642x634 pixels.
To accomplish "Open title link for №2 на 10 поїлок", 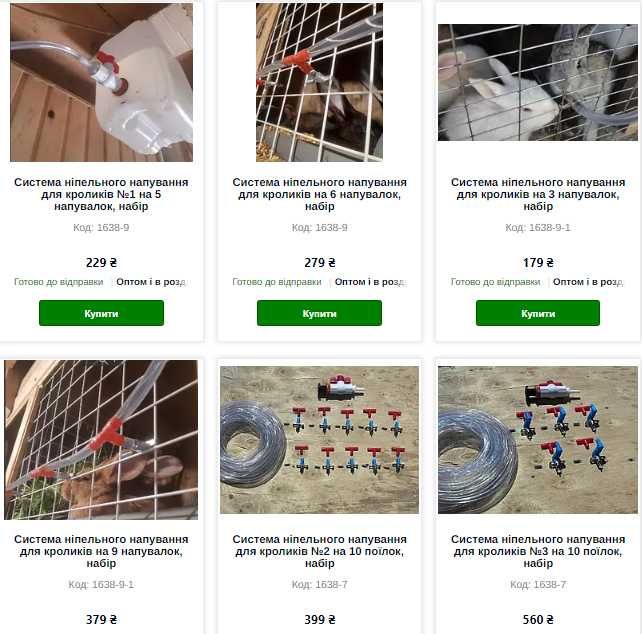I will 319,551.
